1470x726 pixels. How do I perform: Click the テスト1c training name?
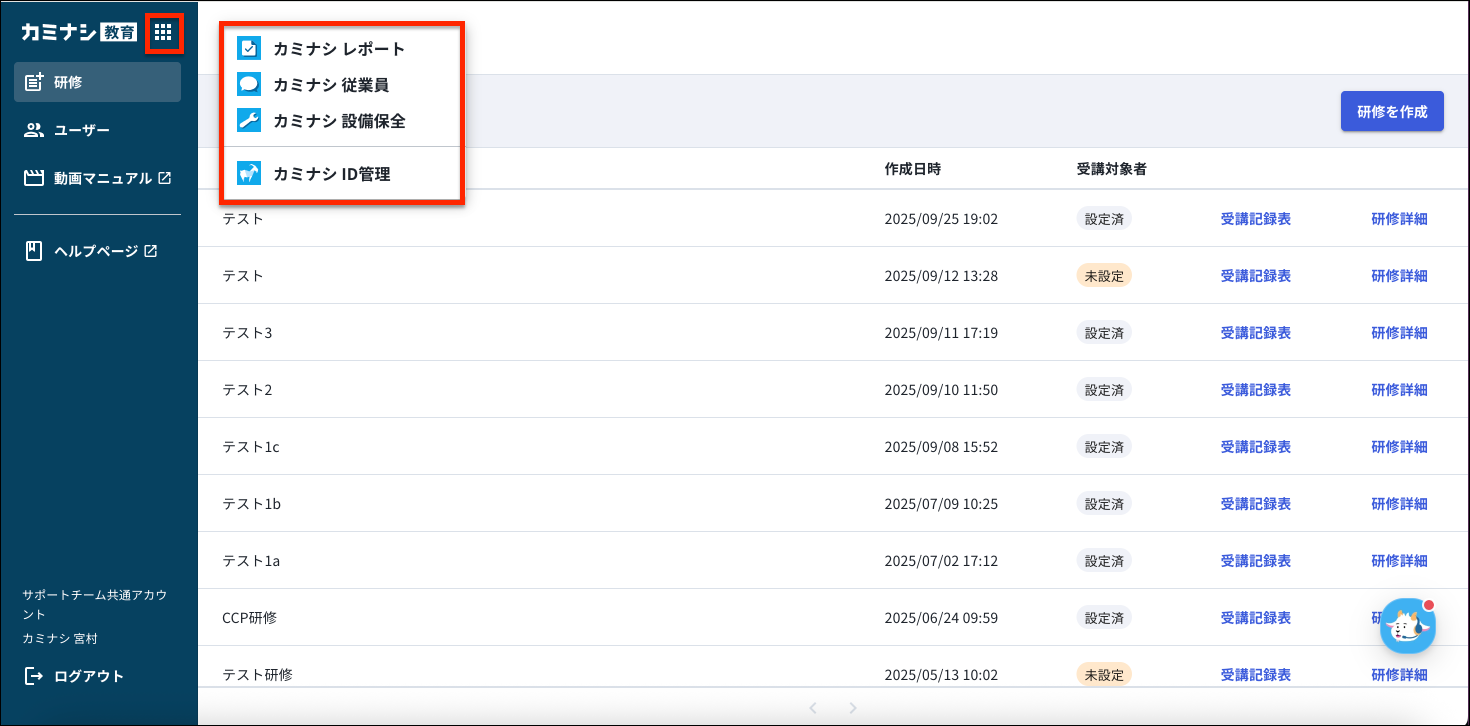tap(251, 446)
